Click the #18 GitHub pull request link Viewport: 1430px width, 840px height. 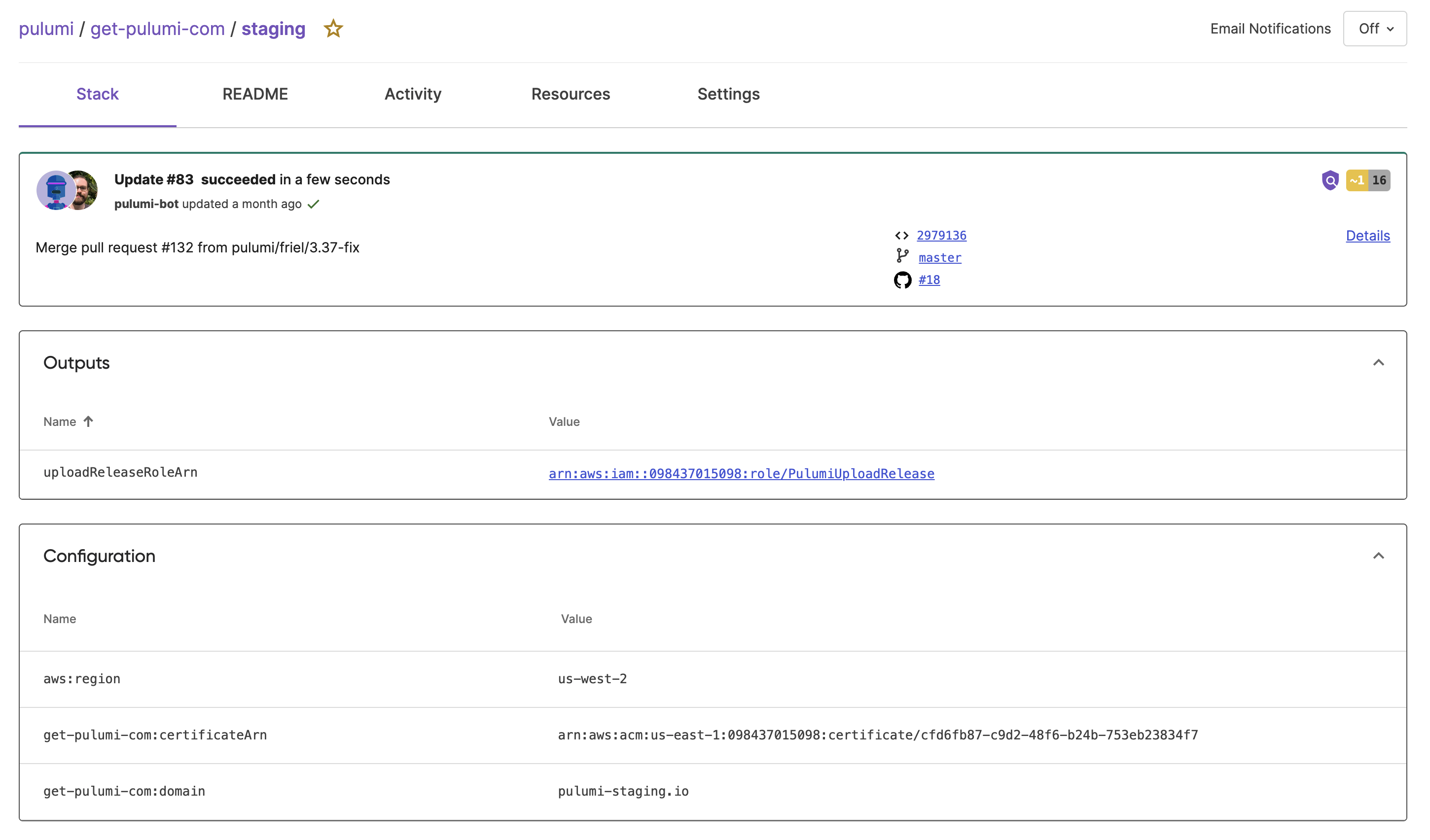click(928, 280)
